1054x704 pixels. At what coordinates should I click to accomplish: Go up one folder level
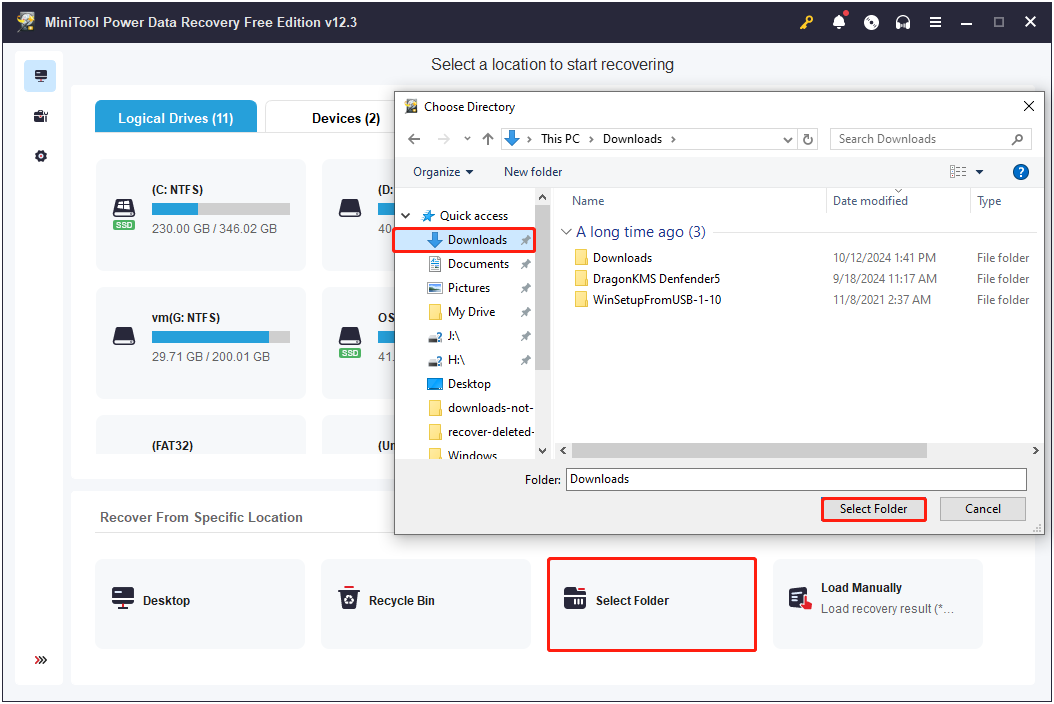point(488,139)
